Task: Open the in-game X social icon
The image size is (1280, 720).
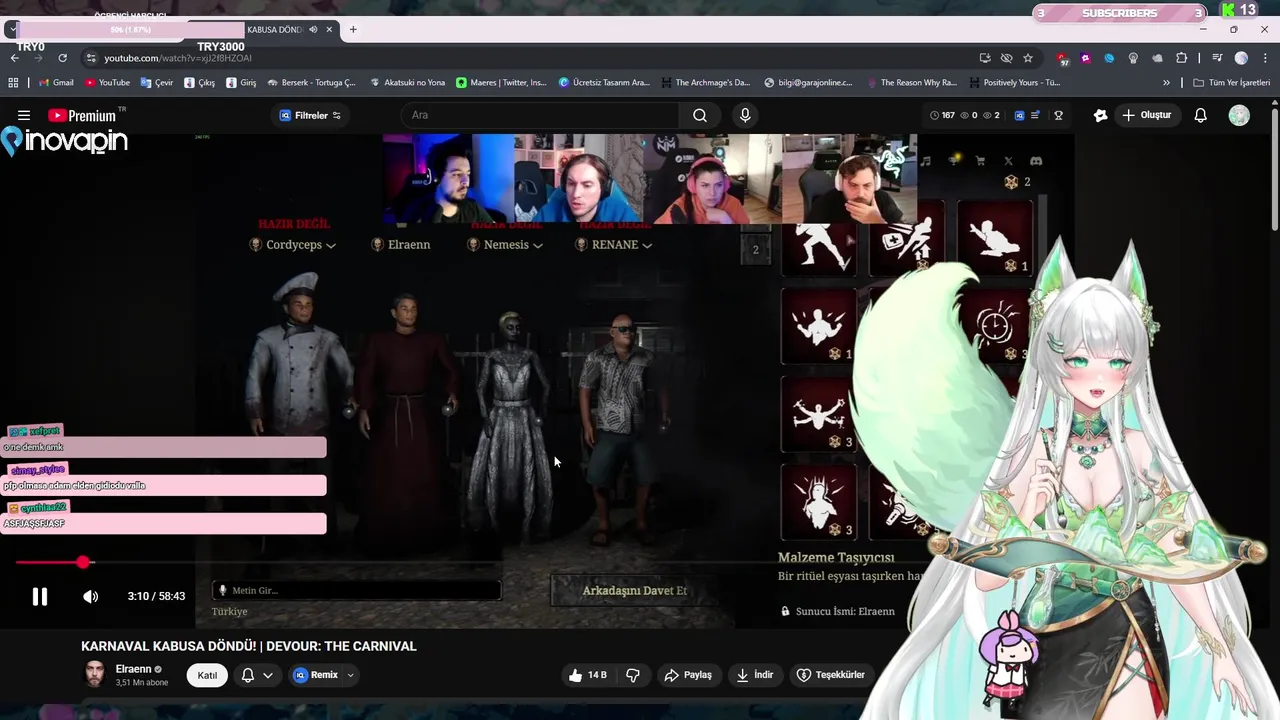Action: (1008, 161)
